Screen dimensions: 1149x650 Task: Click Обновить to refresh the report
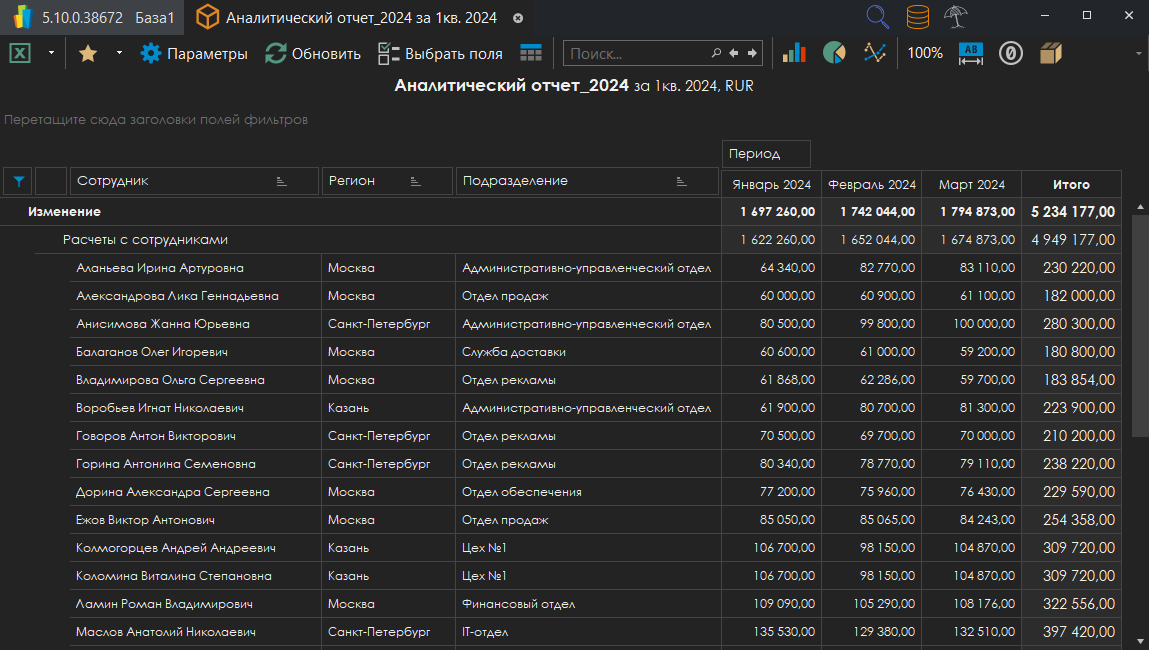313,53
